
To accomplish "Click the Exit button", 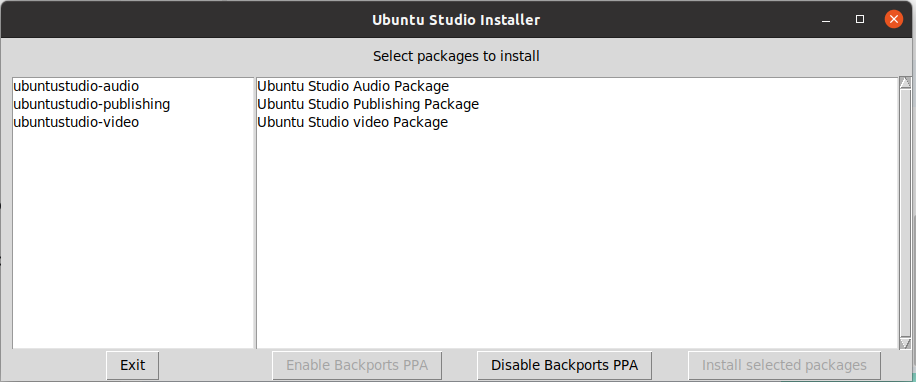I will (133, 366).
